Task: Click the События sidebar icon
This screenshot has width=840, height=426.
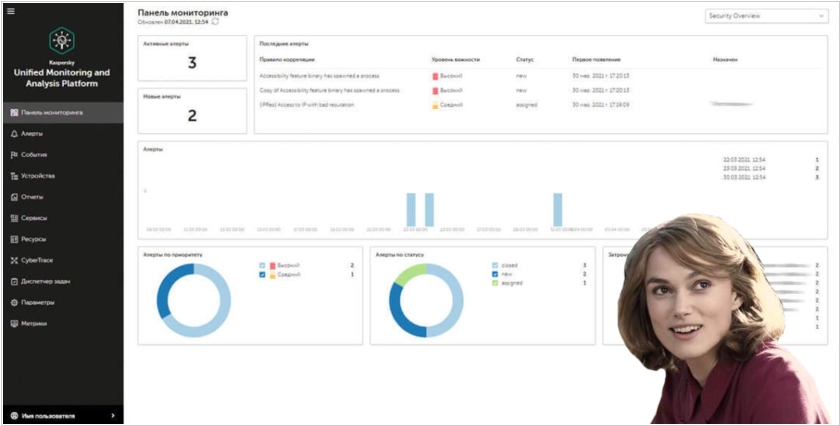Action: 13,155
